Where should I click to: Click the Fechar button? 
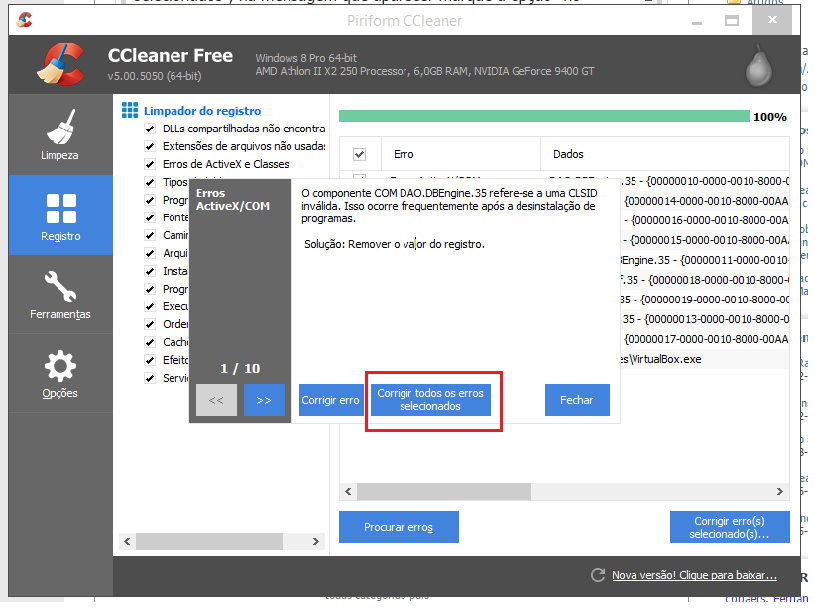tap(577, 400)
